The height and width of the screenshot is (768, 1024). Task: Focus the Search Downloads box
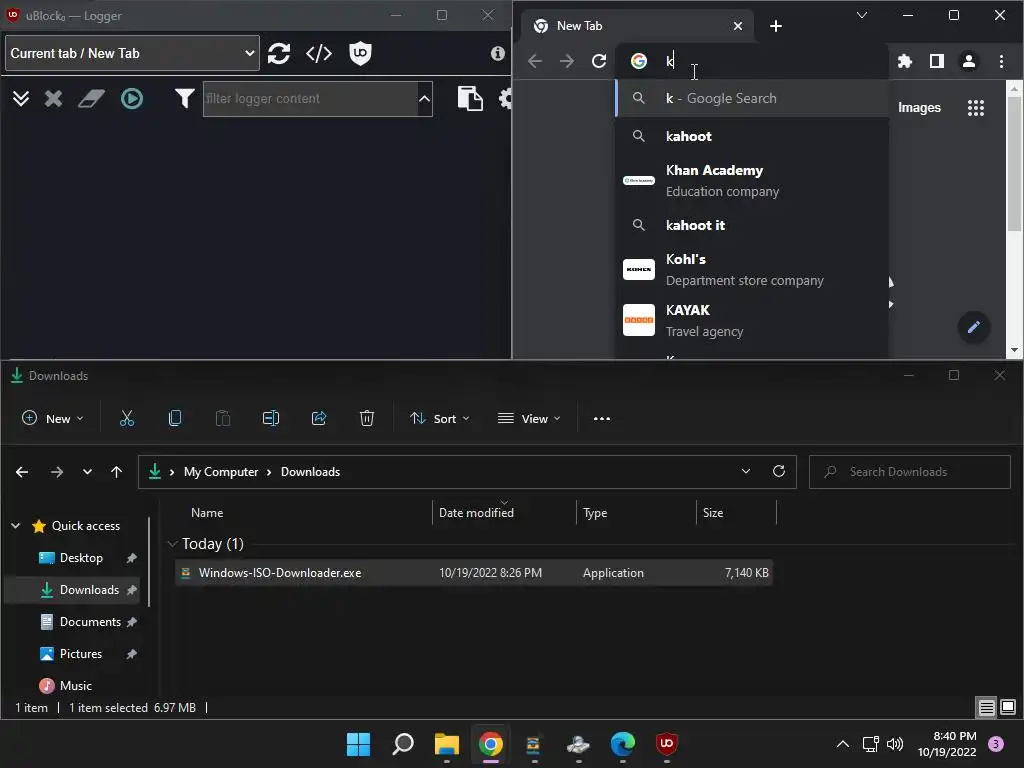910,472
